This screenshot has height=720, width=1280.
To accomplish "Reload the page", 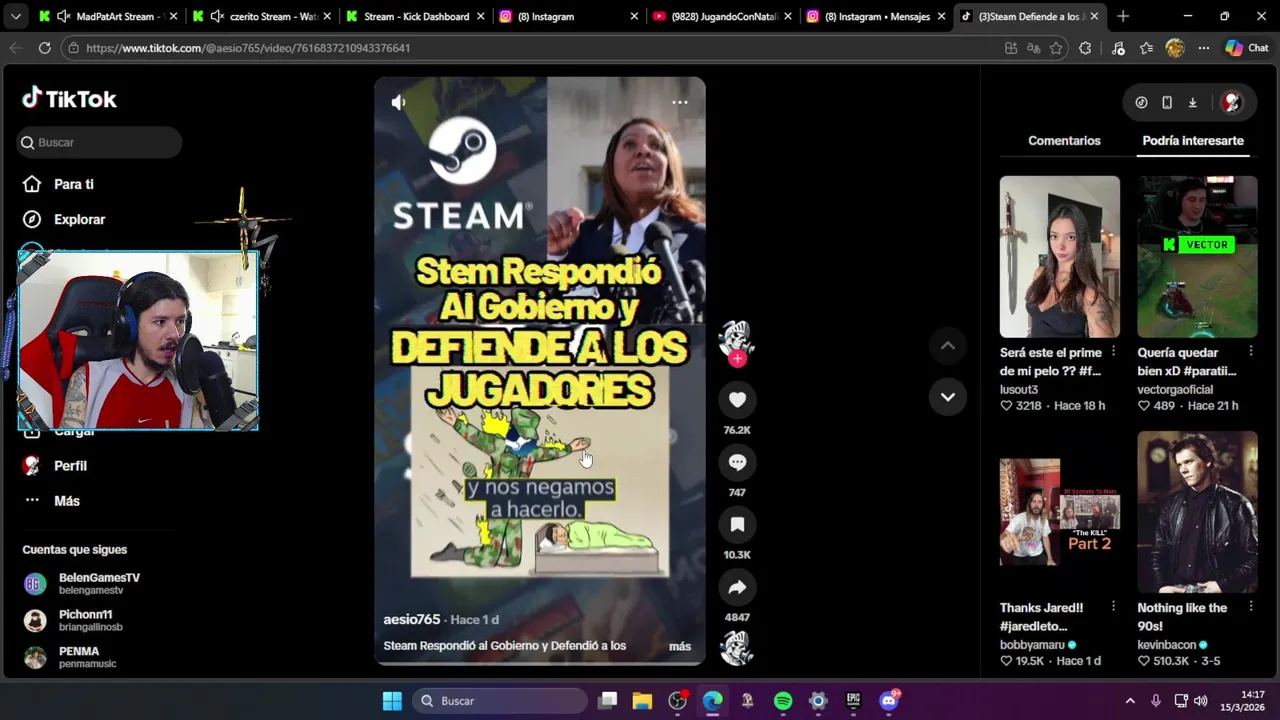I will click(x=44, y=48).
